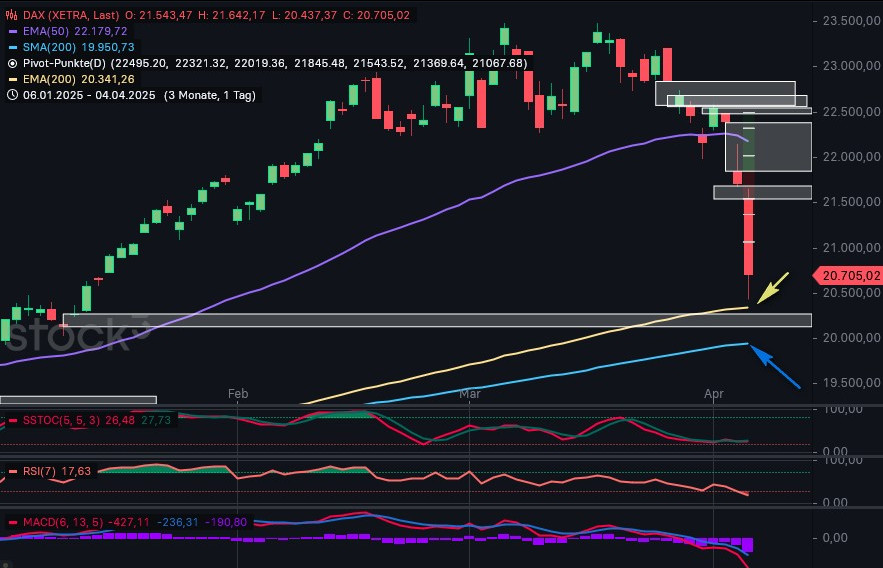Click the blue arrow annotation near SMA(200)
883x568 pixels.
point(776,366)
